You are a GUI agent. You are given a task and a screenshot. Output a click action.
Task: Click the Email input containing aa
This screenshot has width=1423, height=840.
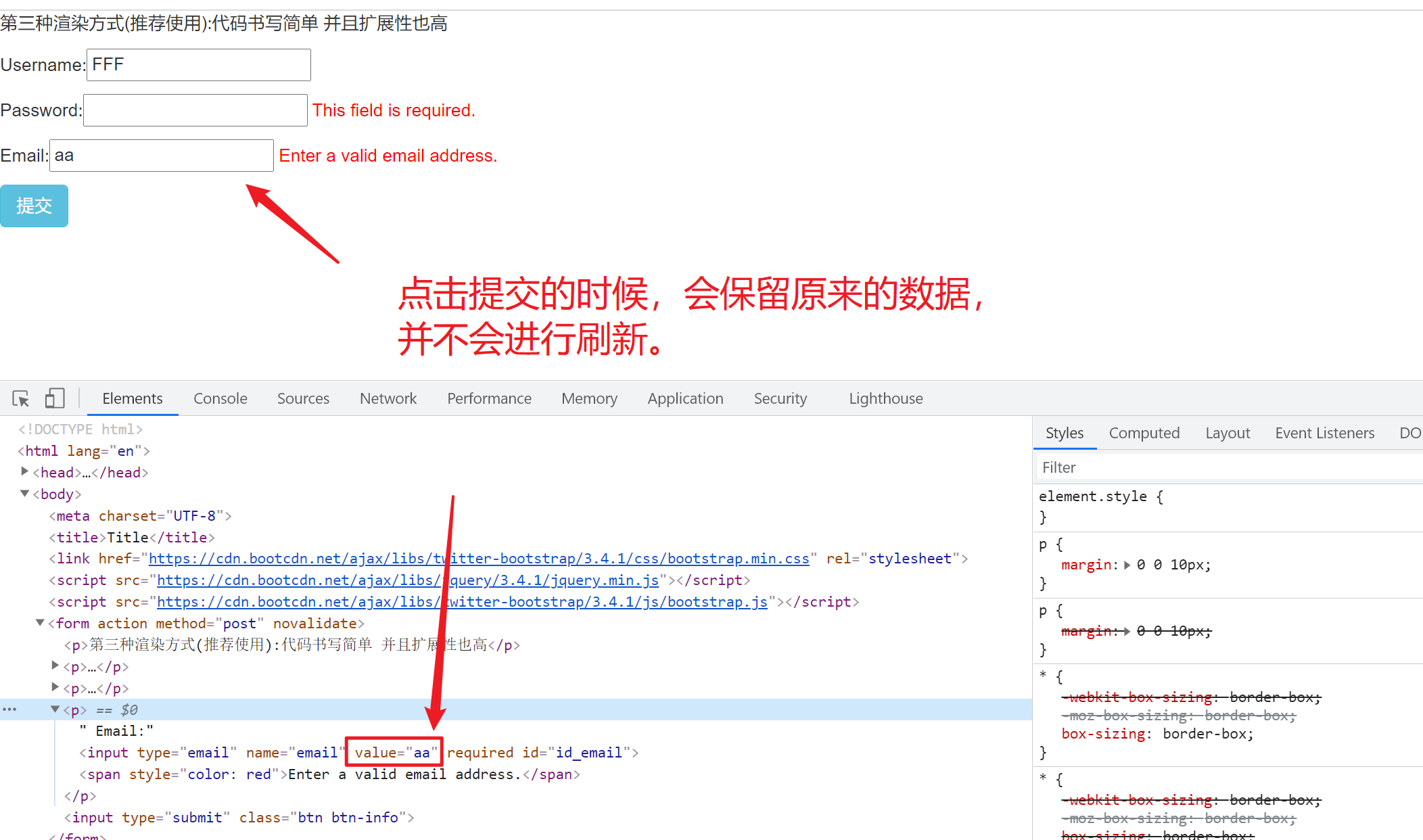click(162, 156)
